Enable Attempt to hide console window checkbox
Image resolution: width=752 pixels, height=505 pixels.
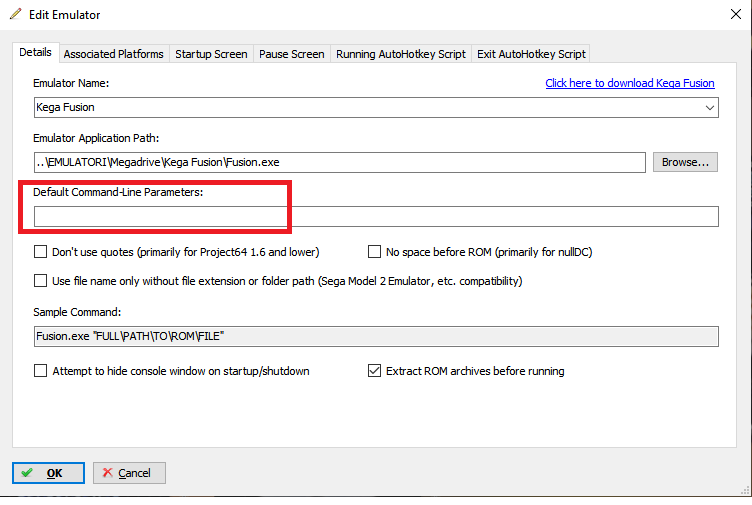tap(40, 371)
